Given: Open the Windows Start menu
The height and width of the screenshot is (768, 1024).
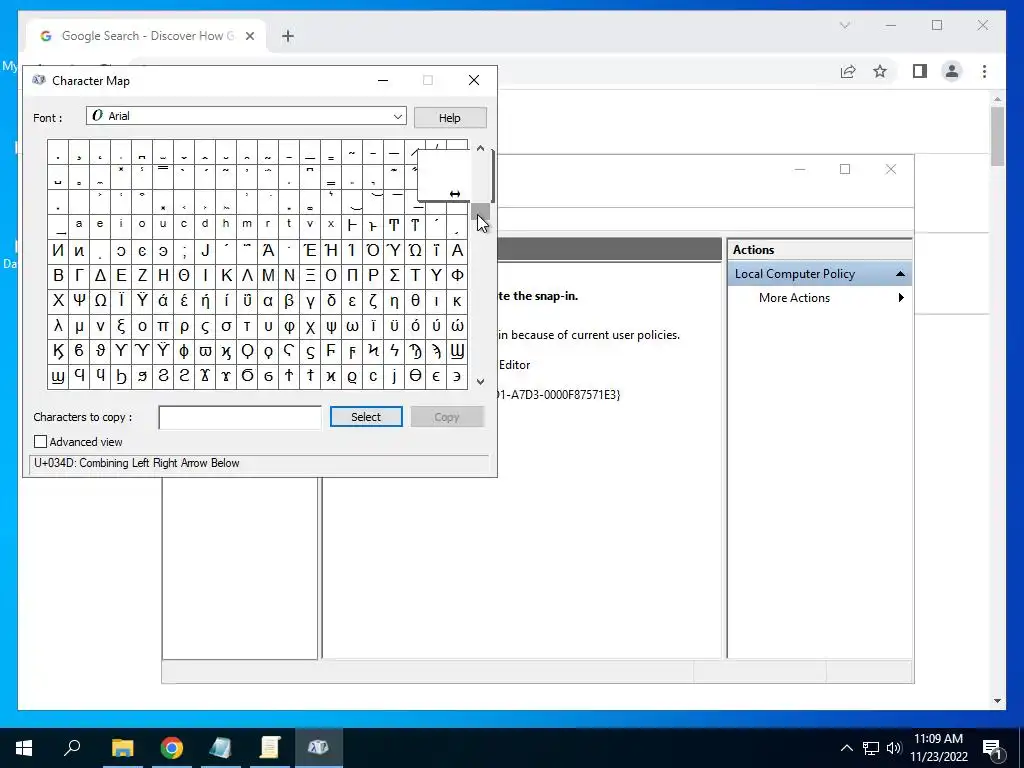Looking at the screenshot, I should point(24,748).
